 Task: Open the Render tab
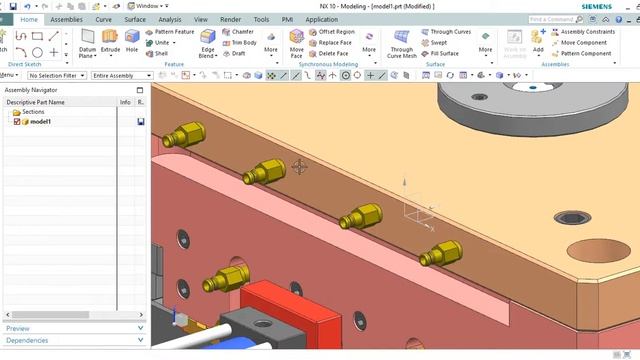231,20
